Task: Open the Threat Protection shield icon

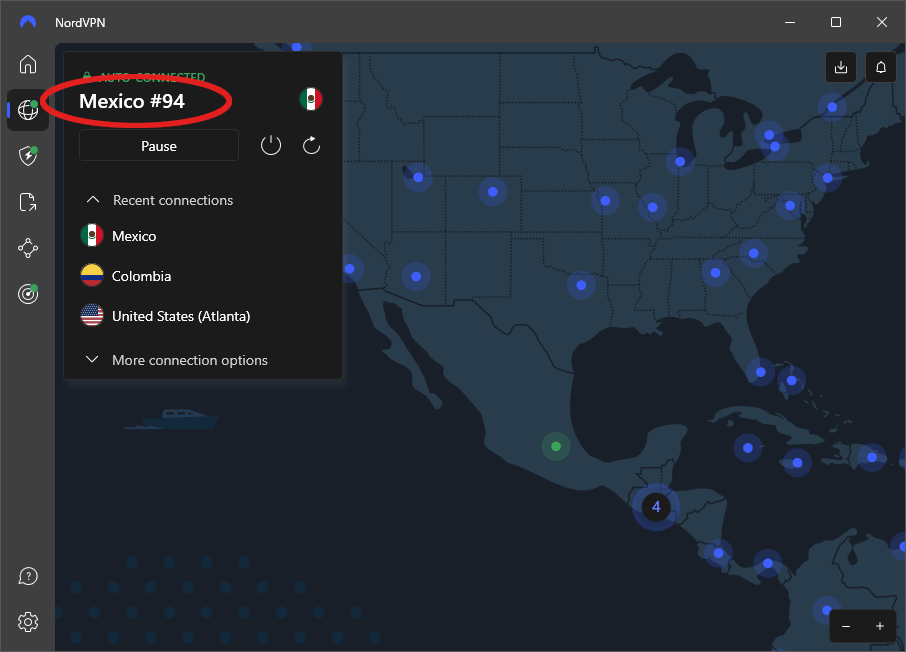Action: click(x=28, y=155)
